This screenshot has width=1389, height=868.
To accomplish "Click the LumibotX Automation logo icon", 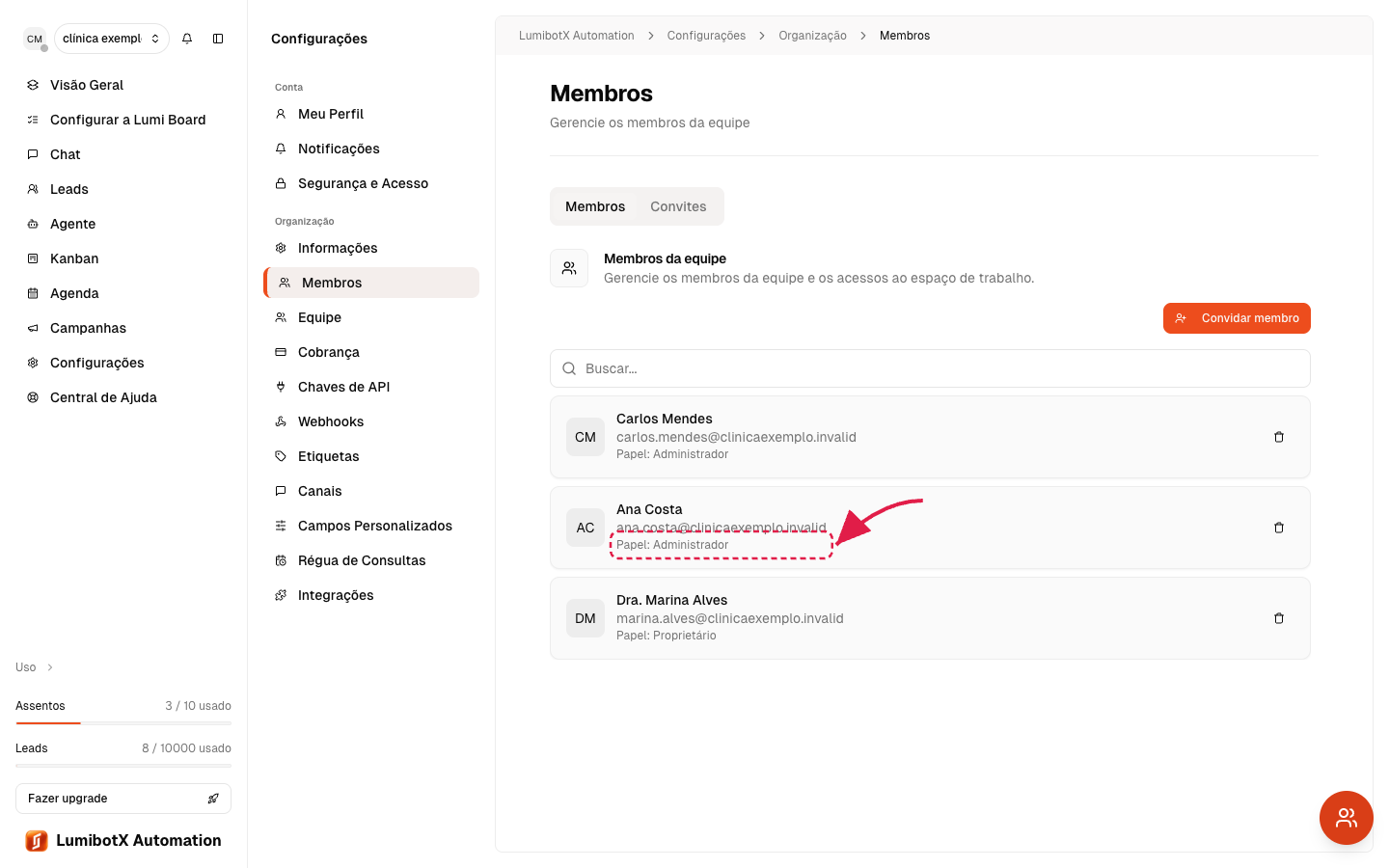I will point(37,841).
